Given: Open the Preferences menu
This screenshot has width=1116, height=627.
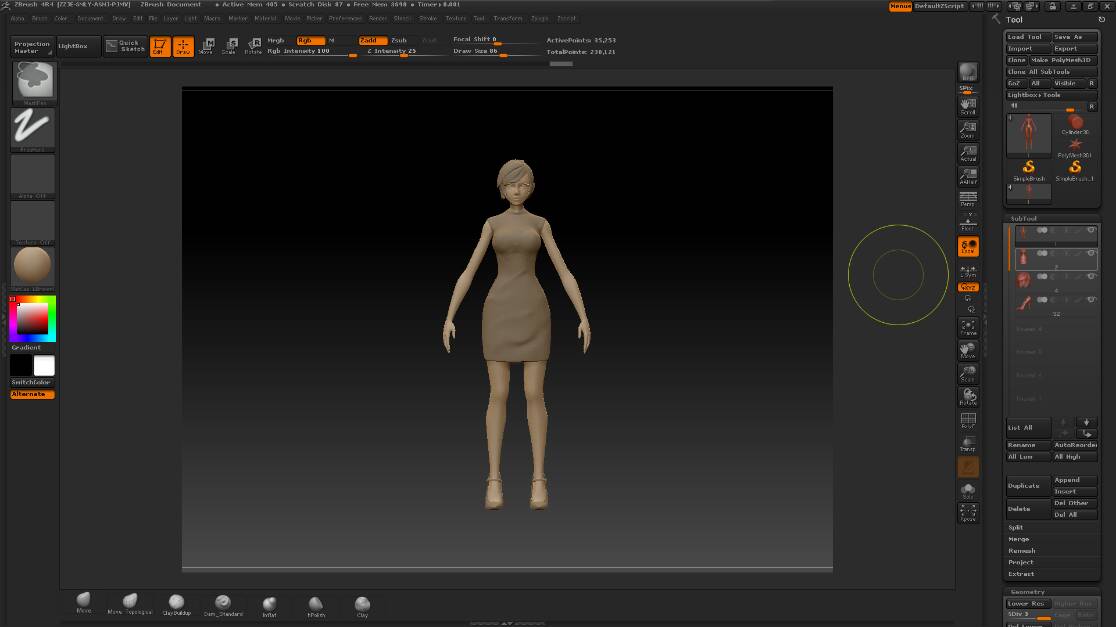Looking at the screenshot, I should pyautogui.click(x=346, y=18).
